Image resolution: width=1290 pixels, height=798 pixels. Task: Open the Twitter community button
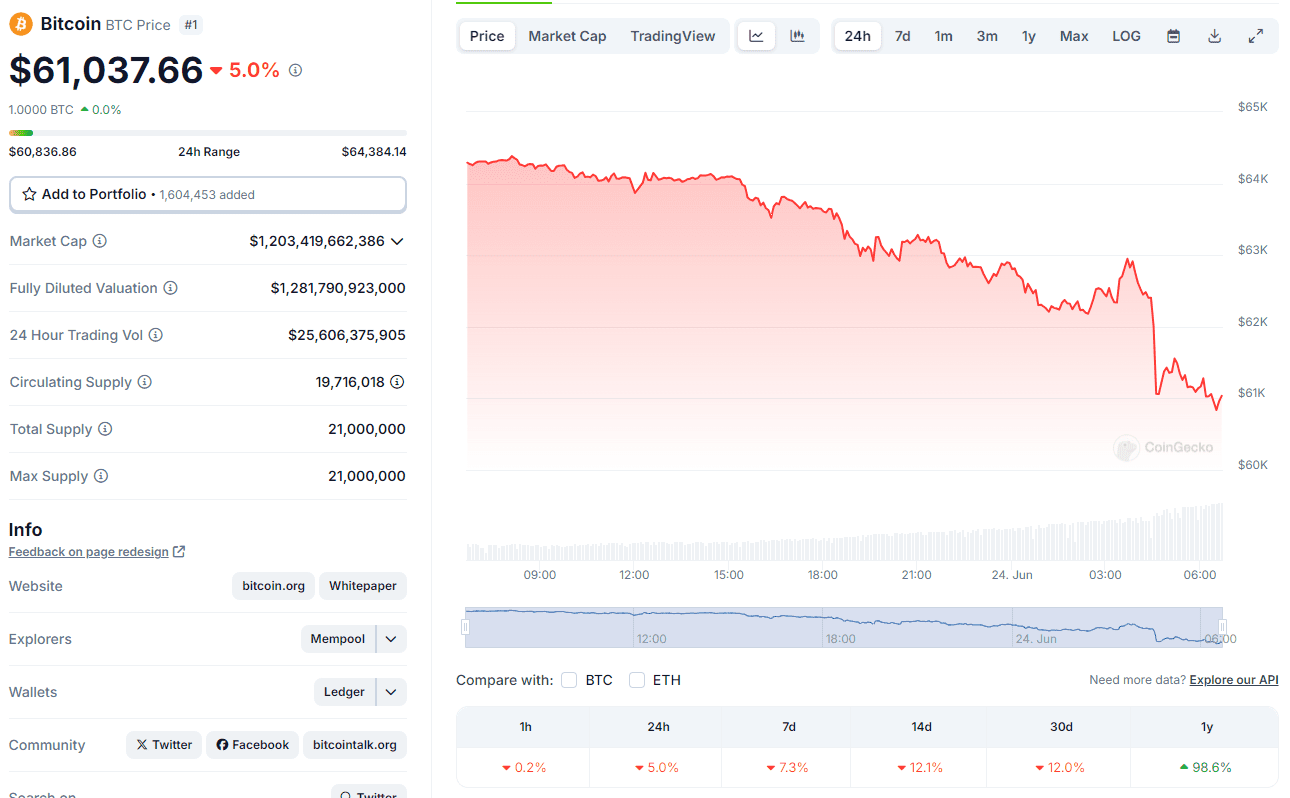click(164, 745)
